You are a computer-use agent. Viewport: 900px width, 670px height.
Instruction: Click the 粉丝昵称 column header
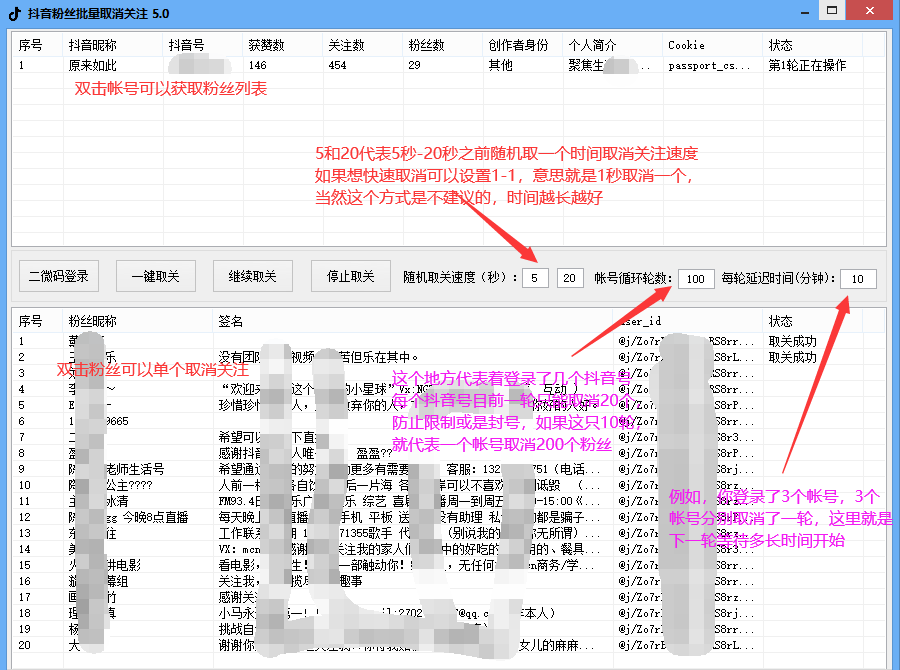[x=137, y=321]
